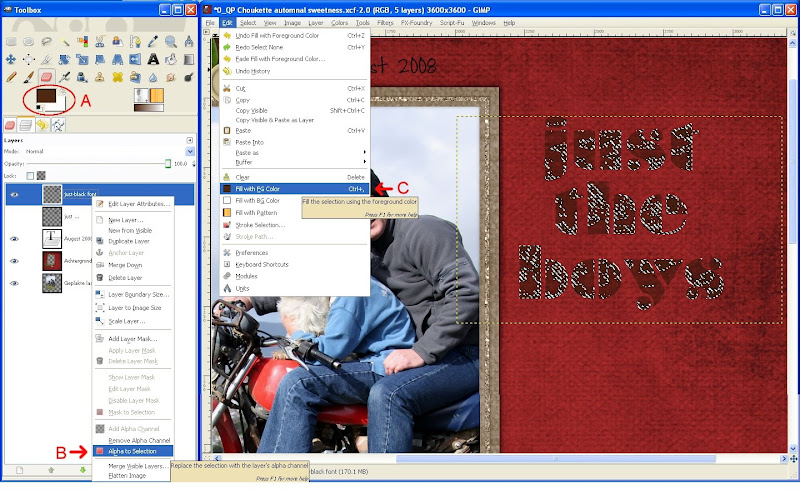
Task: Select the Paintbrush tool
Action: [x=29, y=77]
